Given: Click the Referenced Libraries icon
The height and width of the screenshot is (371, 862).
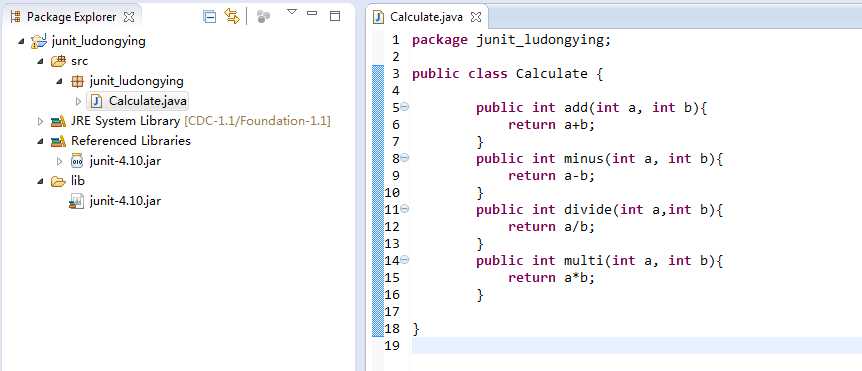Looking at the screenshot, I should [58, 141].
